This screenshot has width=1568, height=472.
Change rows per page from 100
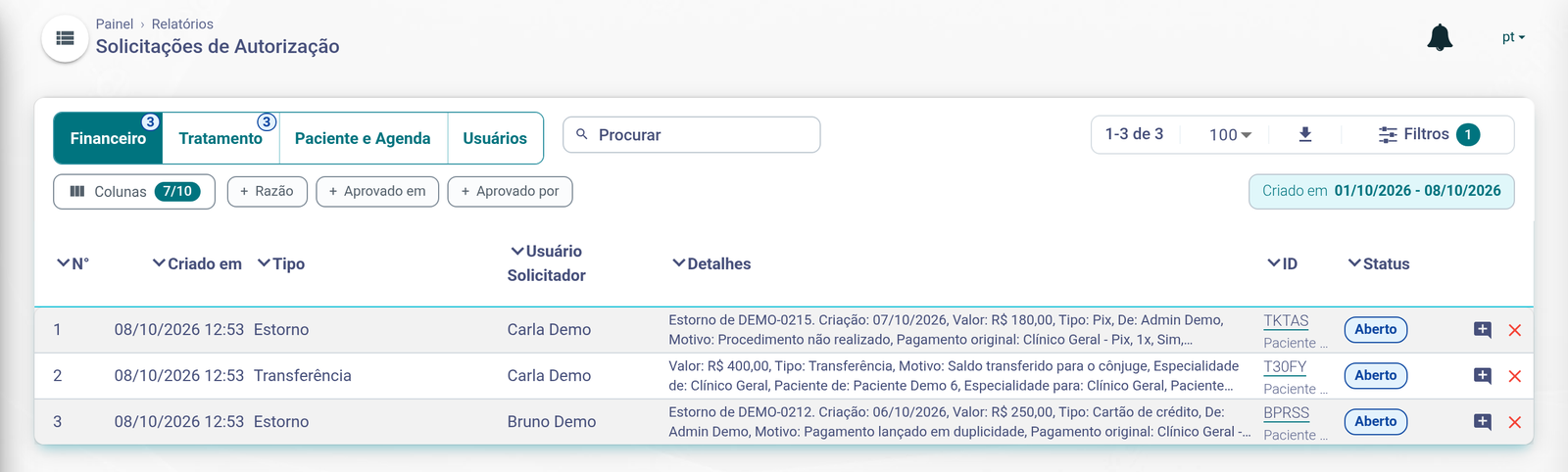(x=1230, y=135)
